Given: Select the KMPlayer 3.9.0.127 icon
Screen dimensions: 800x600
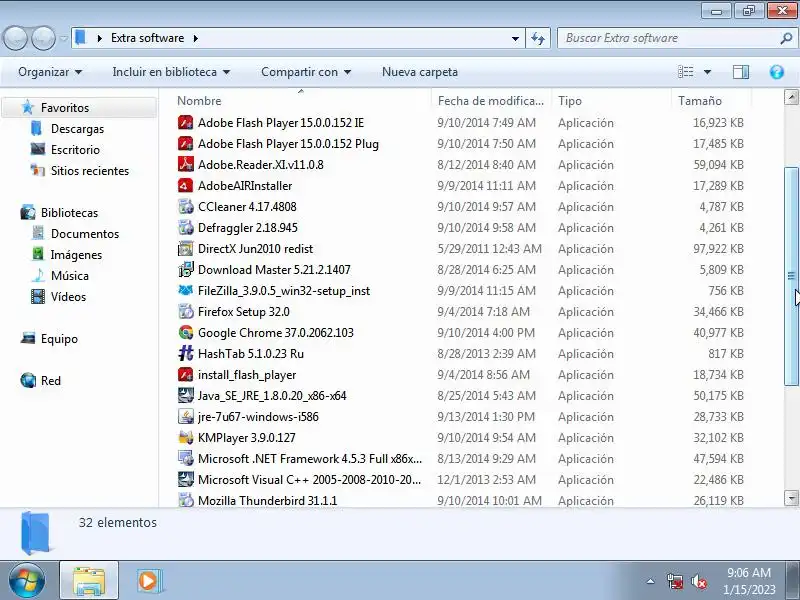Looking at the screenshot, I should click(x=185, y=437).
